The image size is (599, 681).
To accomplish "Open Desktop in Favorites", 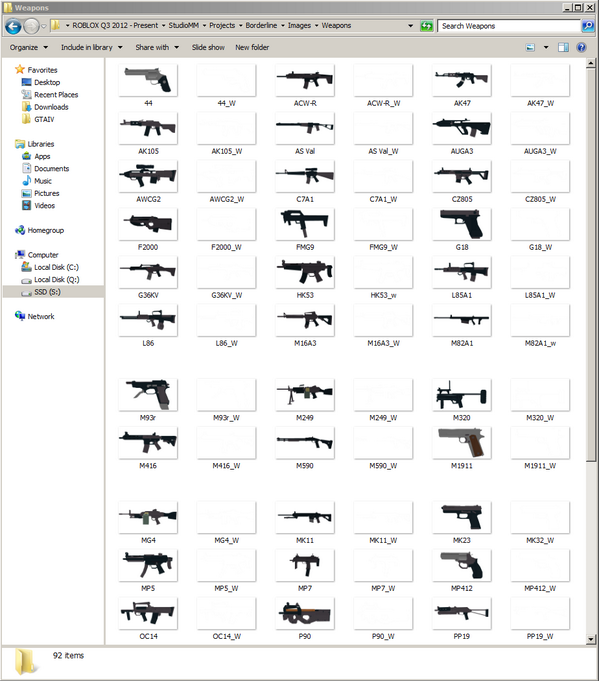I will [41, 82].
